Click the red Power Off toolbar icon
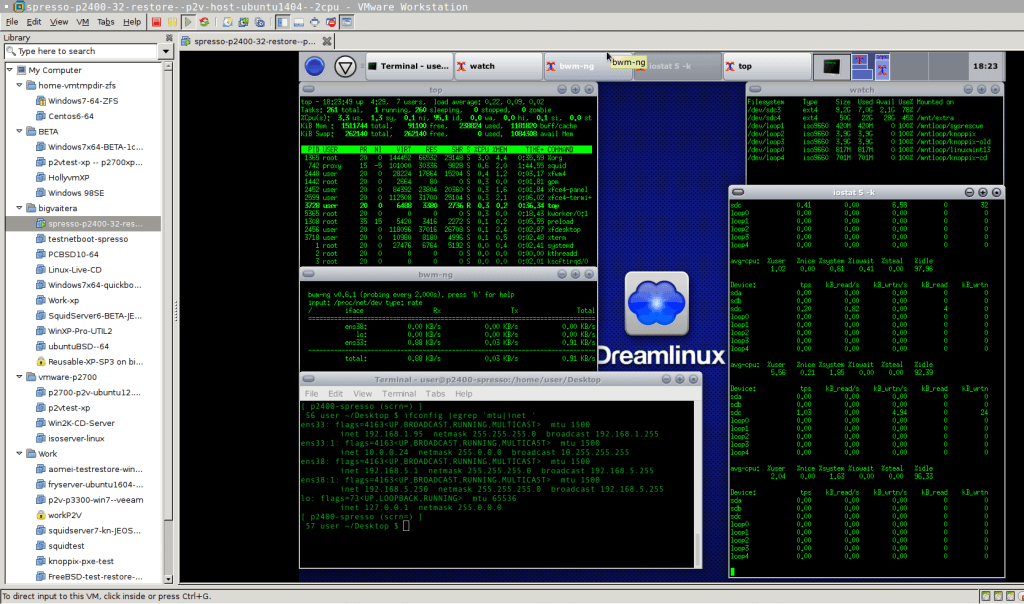 [x=156, y=22]
